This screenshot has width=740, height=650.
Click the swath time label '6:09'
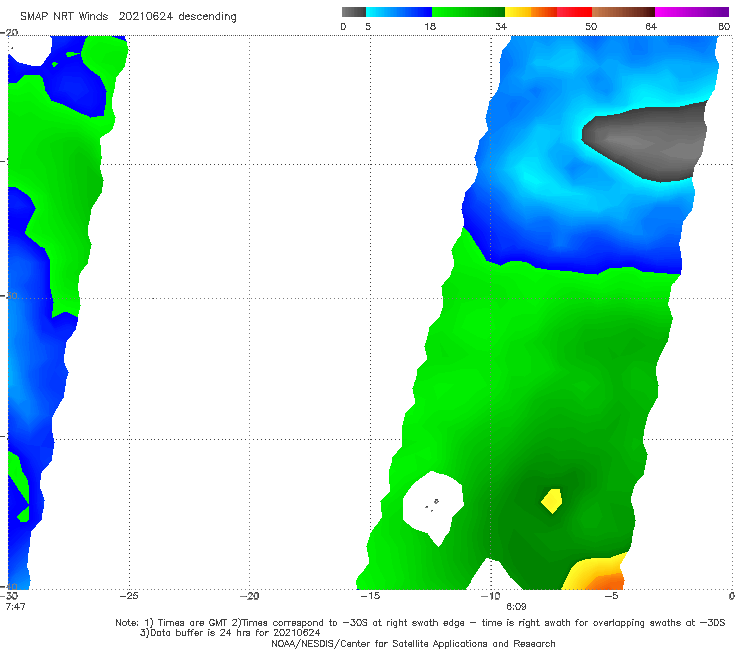pos(516,607)
